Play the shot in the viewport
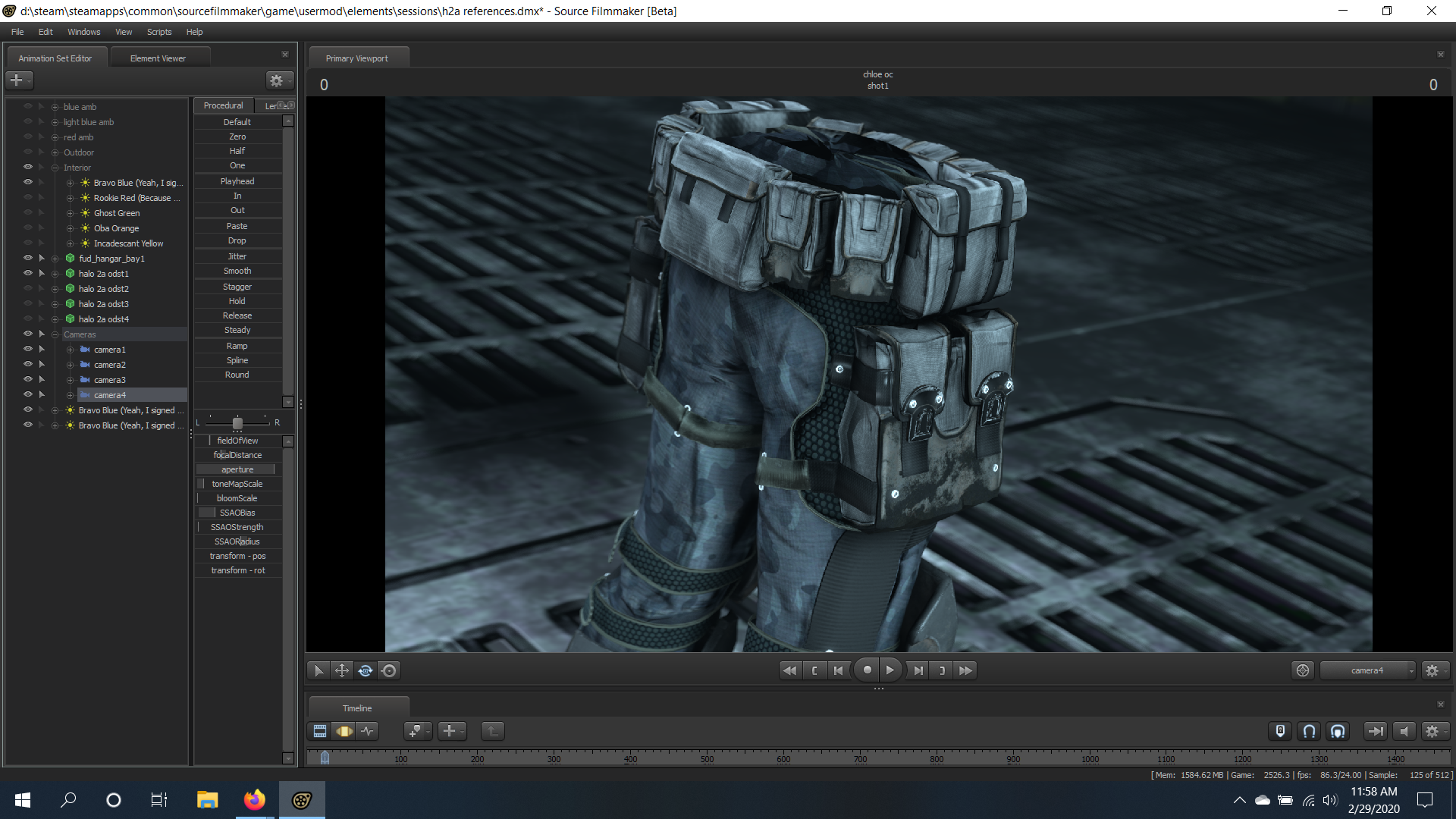 [890, 670]
